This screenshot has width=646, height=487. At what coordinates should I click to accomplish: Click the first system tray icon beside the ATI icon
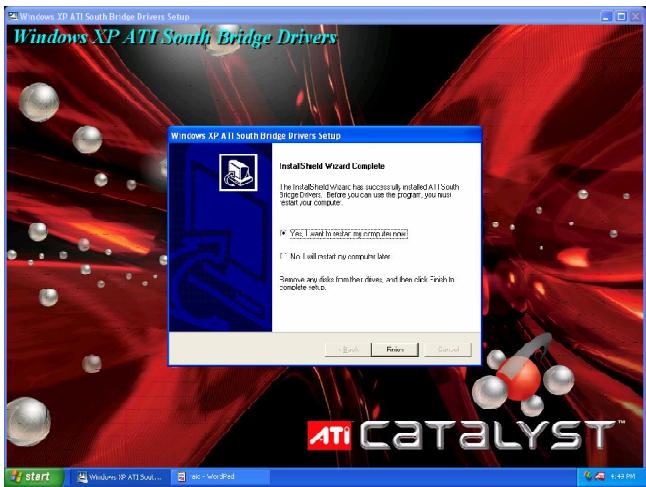point(588,477)
